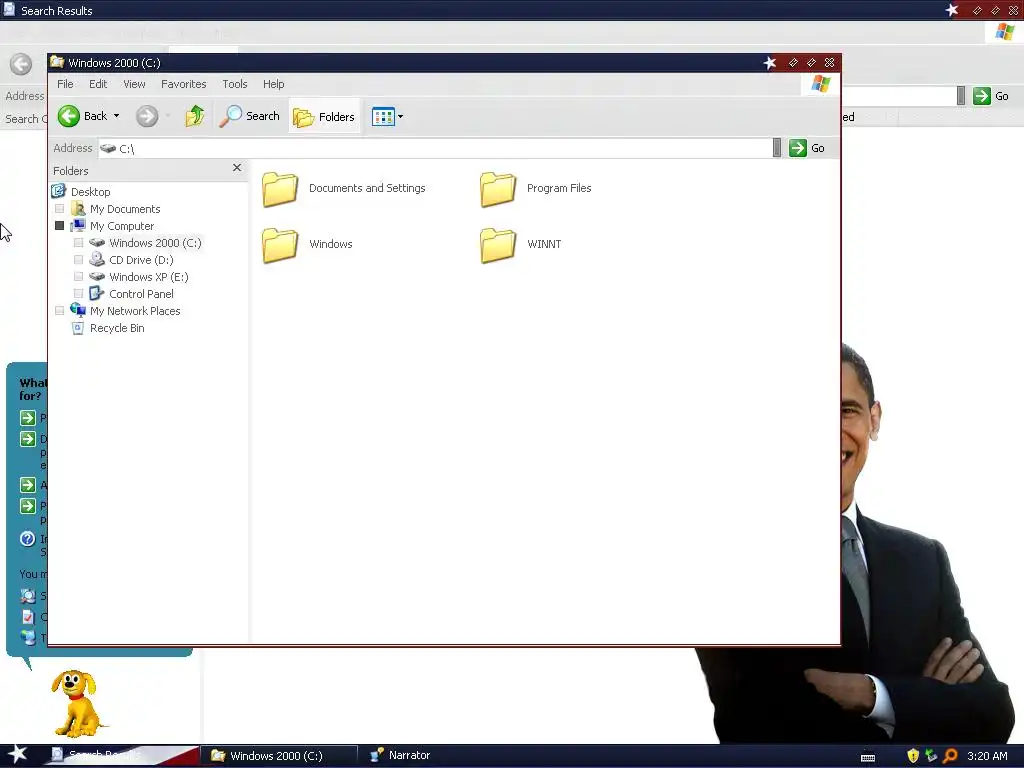Select Desktop in the folder tree
The height and width of the screenshot is (768, 1024).
click(x=91, y=192)
